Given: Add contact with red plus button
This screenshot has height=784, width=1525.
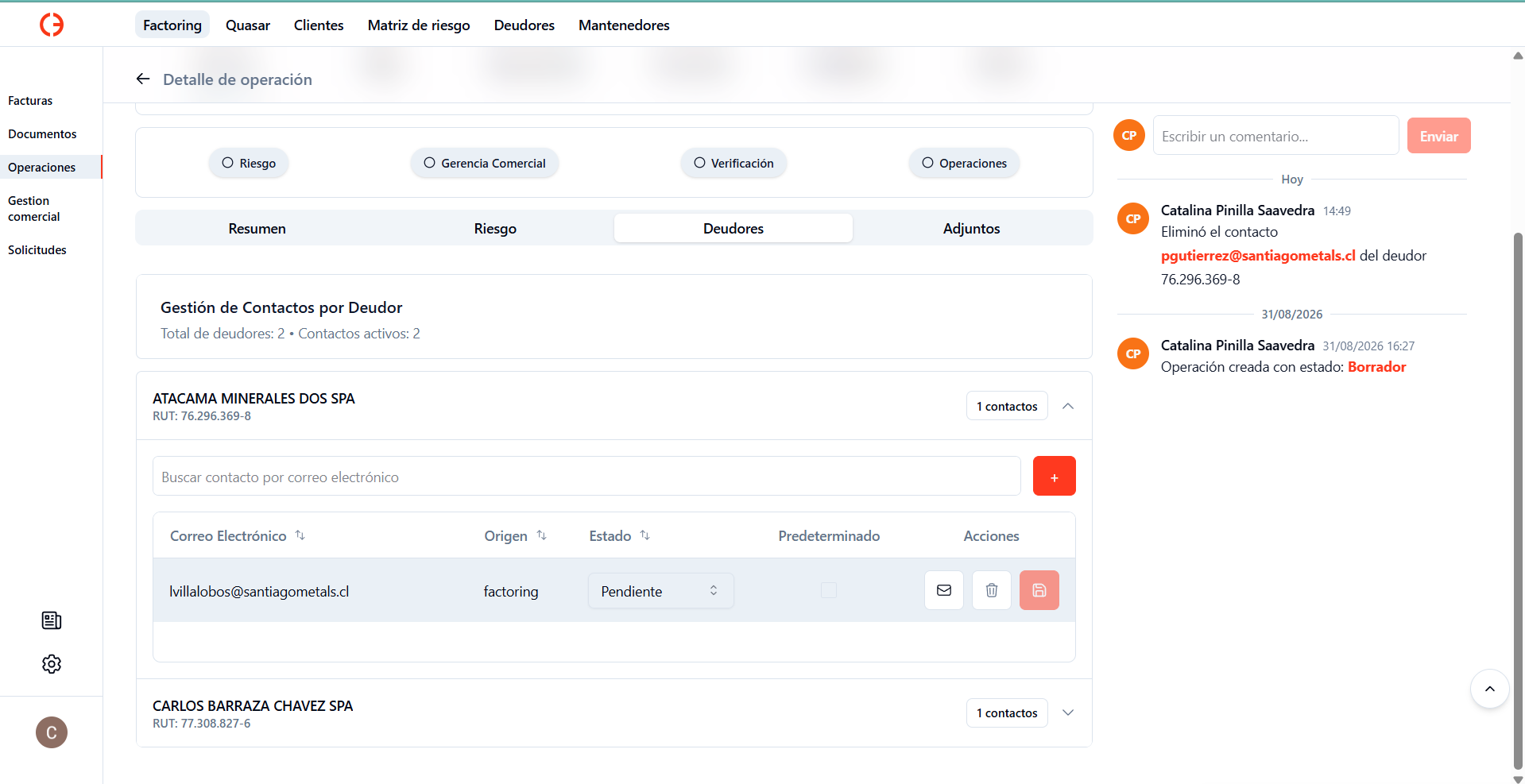Looking at the screenshot, I should tap(1055, 476).
